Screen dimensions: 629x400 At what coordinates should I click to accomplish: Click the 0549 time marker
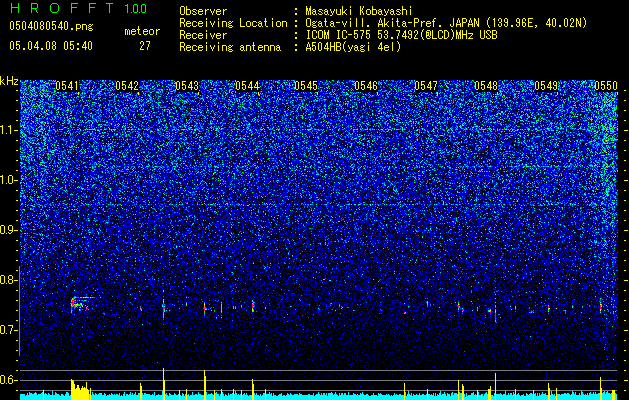tap(546, 86)
